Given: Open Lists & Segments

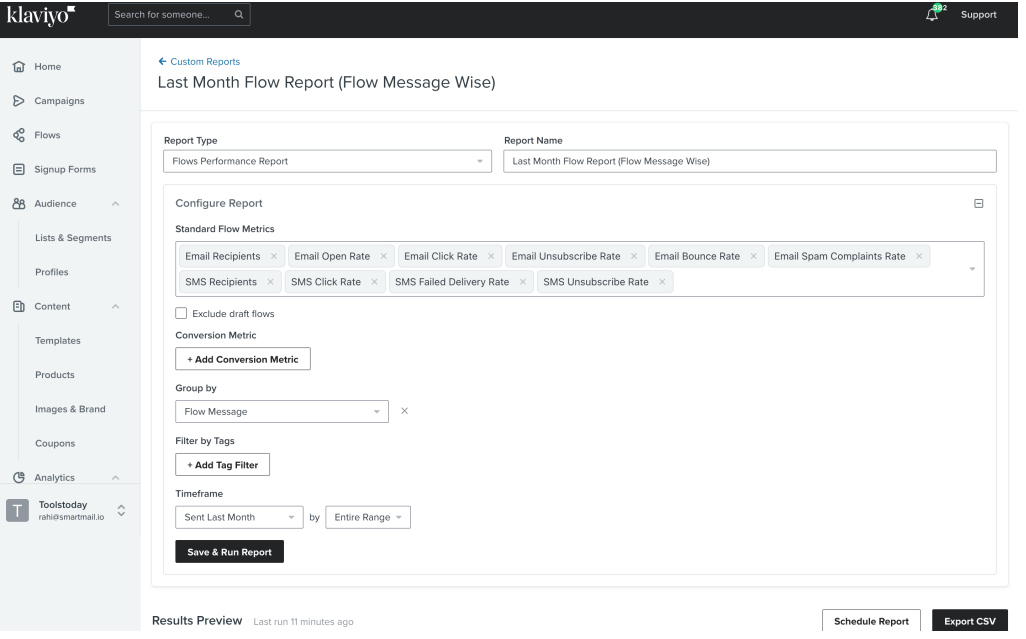Looking at the screenshot, I should coord(73,237).
